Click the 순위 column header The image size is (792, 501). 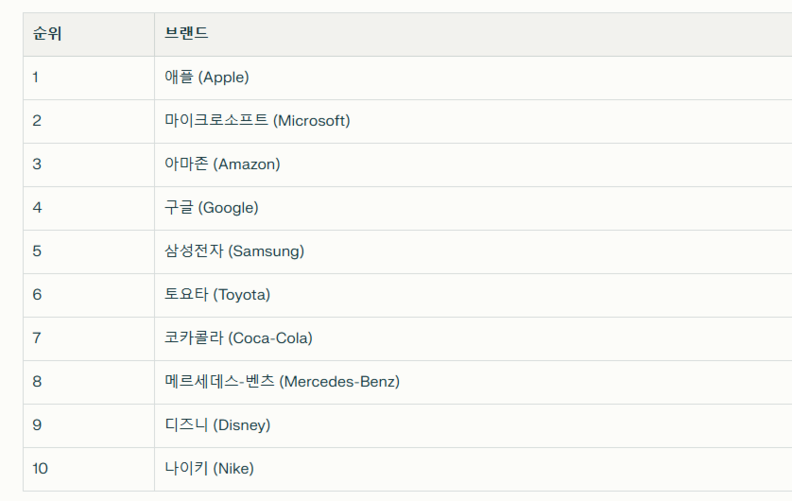coord(47,34)
